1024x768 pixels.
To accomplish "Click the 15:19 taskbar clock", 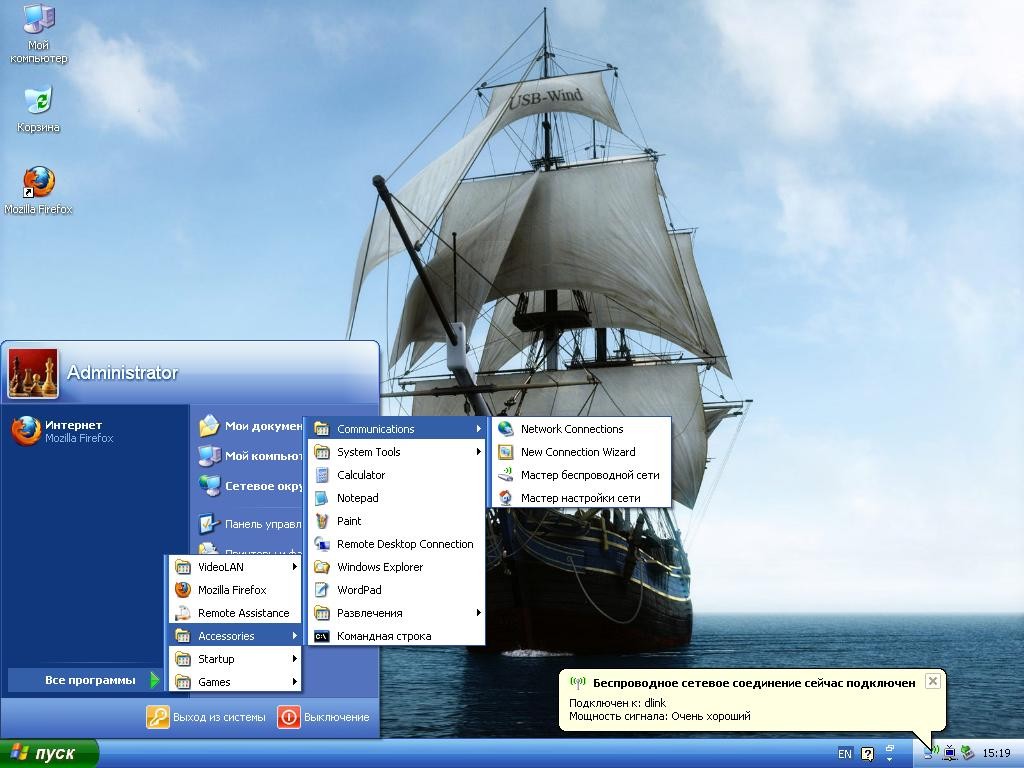I will (997, 754).
